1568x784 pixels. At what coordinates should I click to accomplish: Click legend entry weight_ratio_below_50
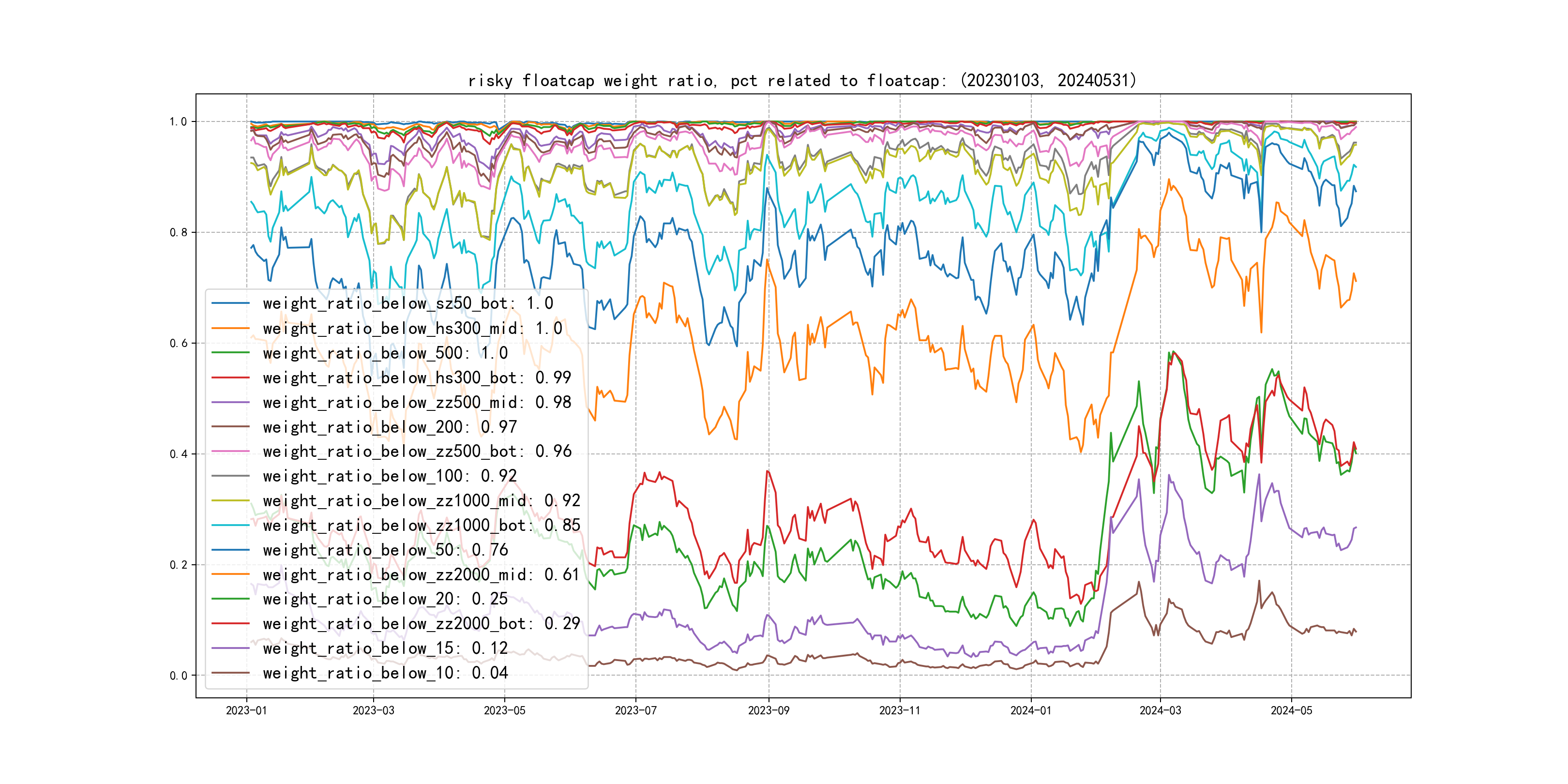[x=385, y=550]
